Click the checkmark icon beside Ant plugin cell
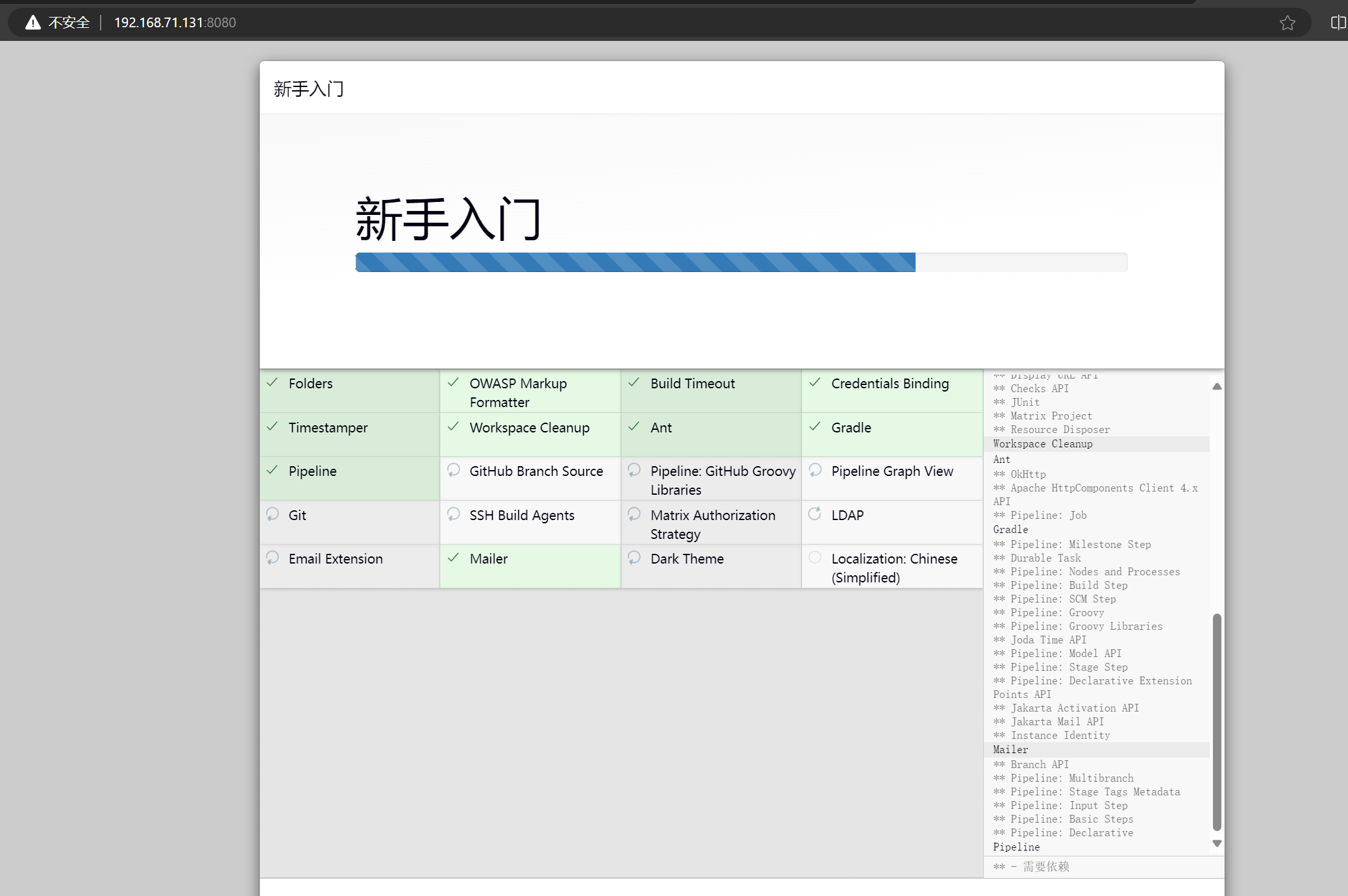The width and height of the screenshot is (1348, 896). coord(634,427)
